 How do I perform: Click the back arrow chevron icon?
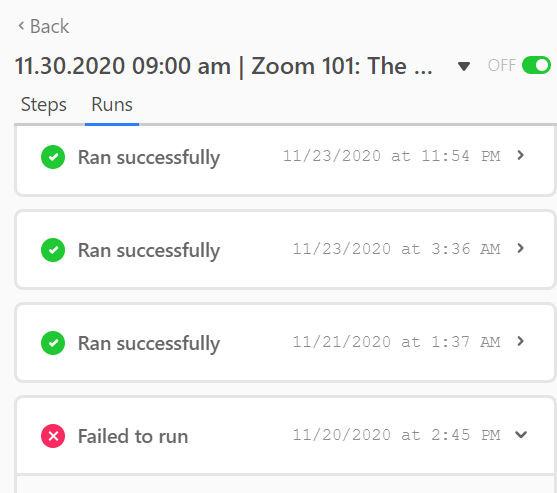pyautogui.click(x=21, y=26)
